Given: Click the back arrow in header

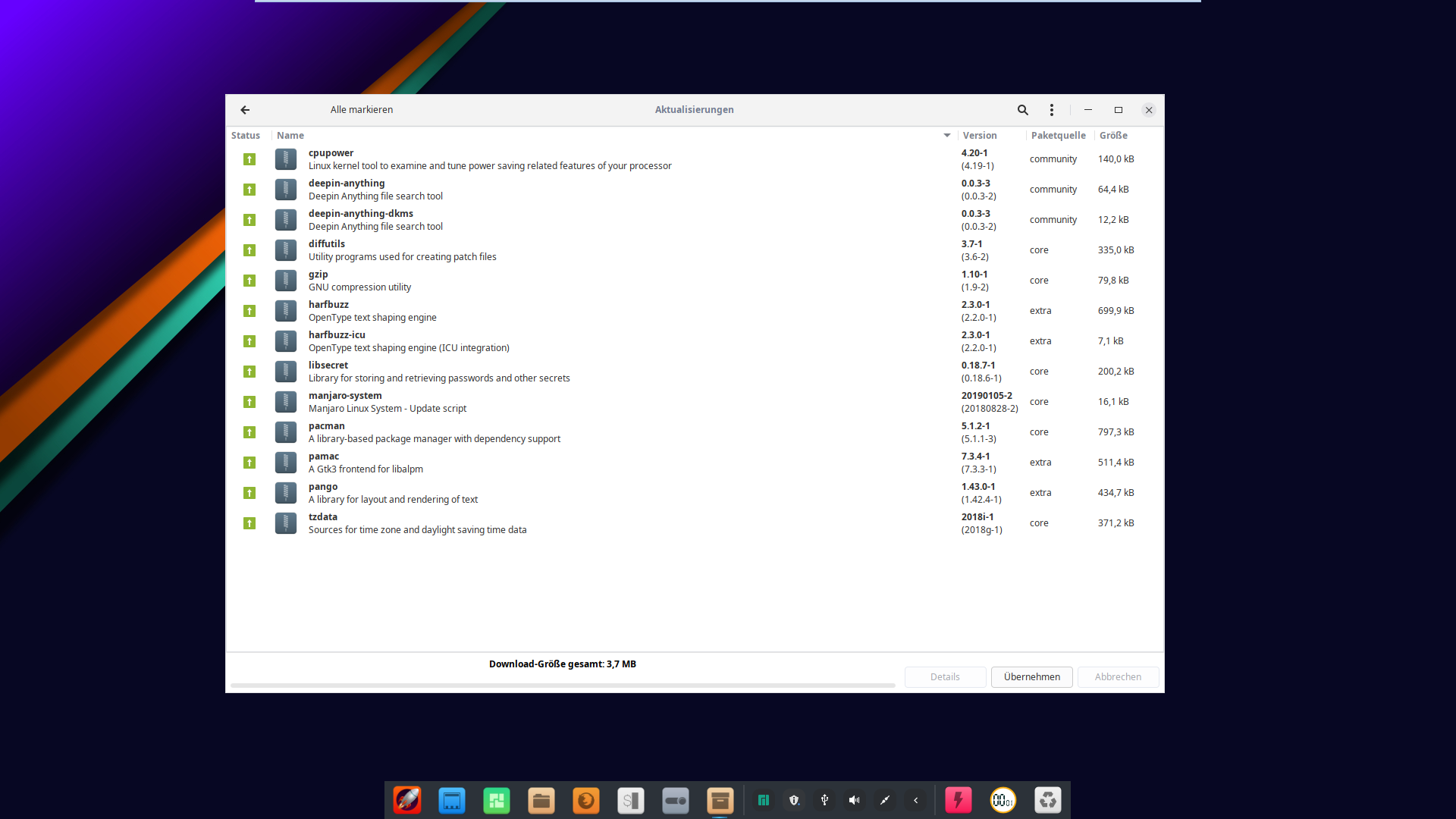Looking at the screenshot, I should [x=245, y=110].
